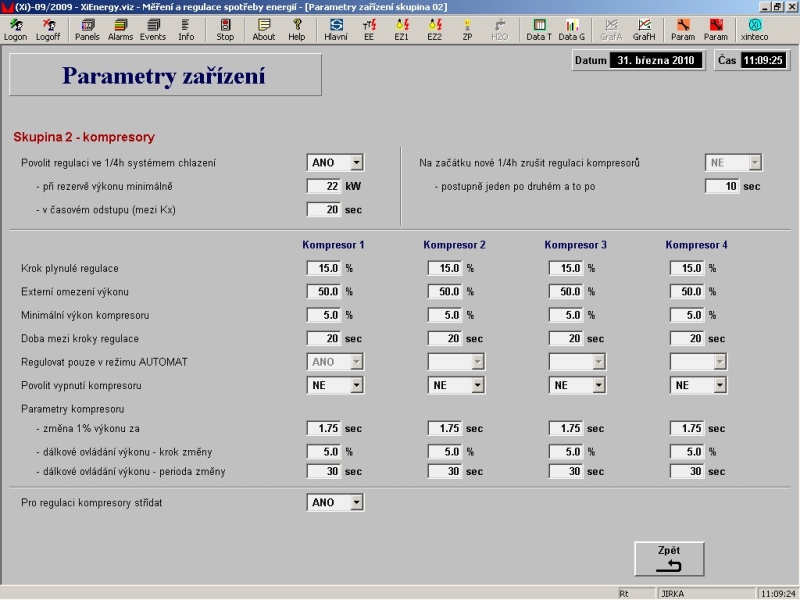The width and height of the screenshot is (800, 600).
Task: Open the Events toolbar icon
Action: 153,30
